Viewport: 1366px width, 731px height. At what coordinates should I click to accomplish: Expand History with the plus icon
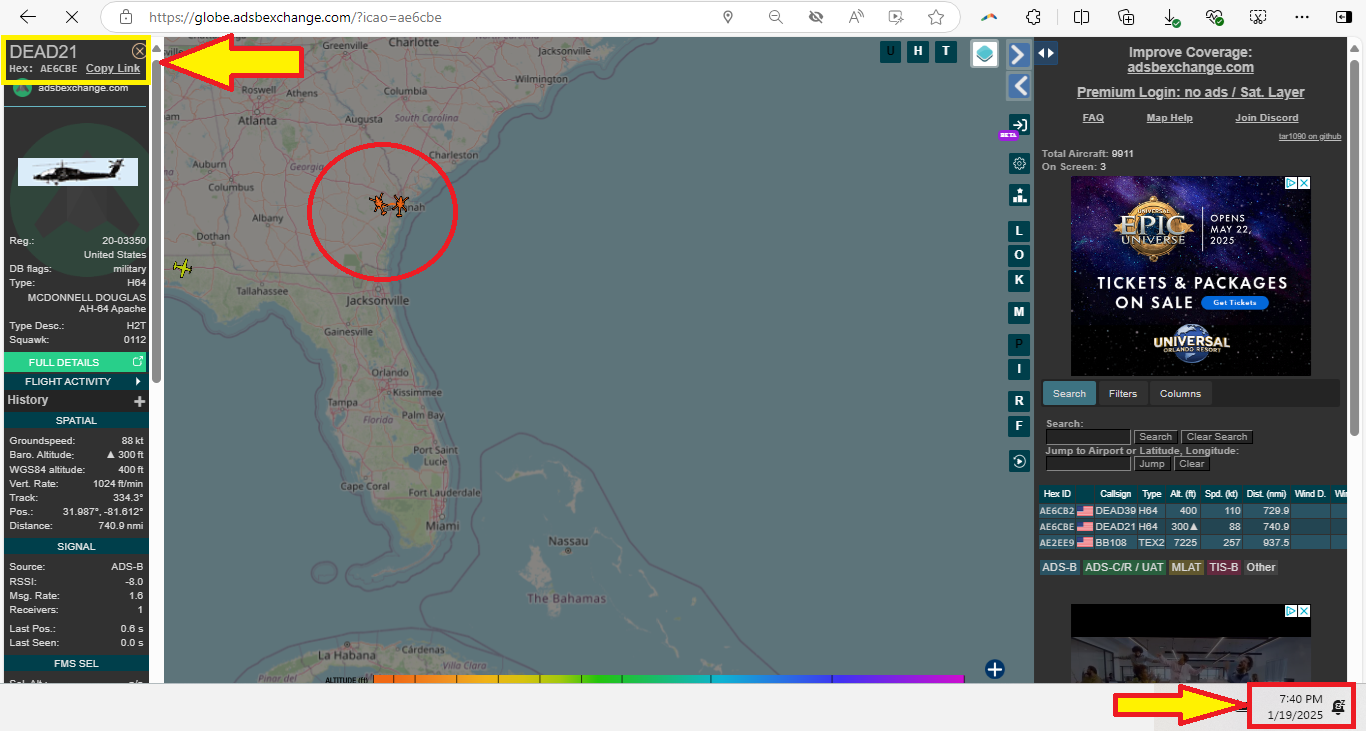pos(140,401)
